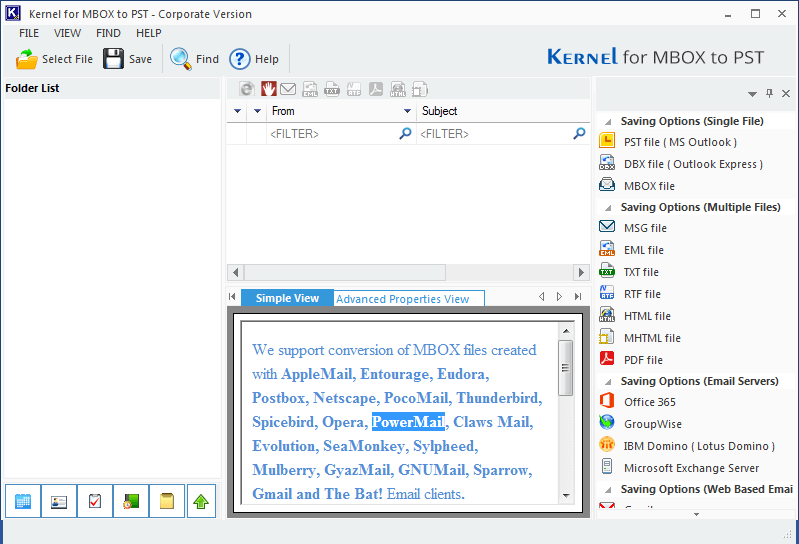This screenshot has height=544, width=799.
Task: Collapse Saving Options (Multiple Files) section
Action: [x=608, y=208]
